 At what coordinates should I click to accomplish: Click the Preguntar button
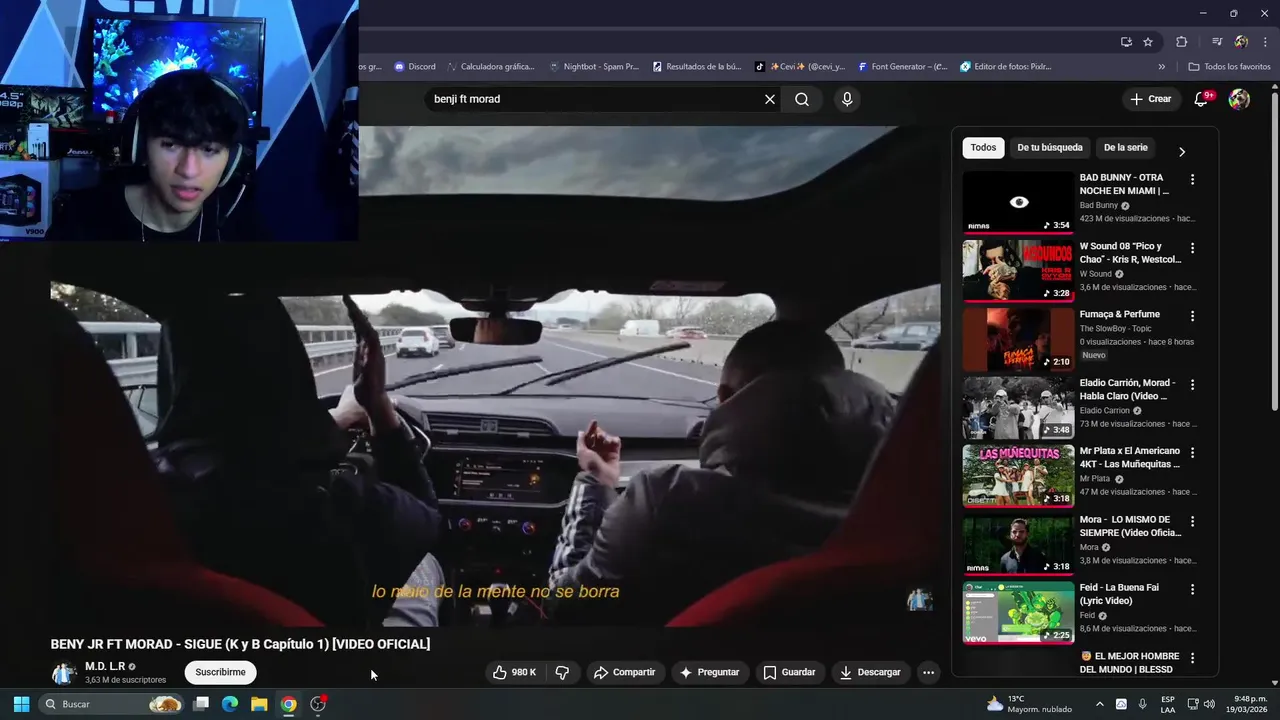point(709,672)
